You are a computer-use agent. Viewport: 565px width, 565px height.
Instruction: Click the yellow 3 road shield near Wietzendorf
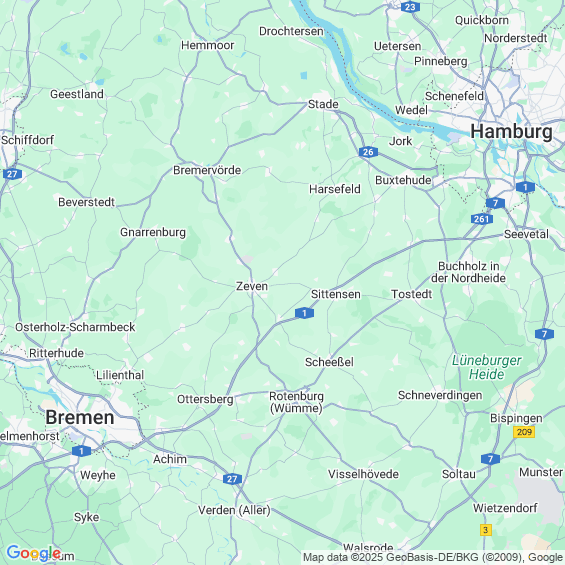tap(486, 530)
